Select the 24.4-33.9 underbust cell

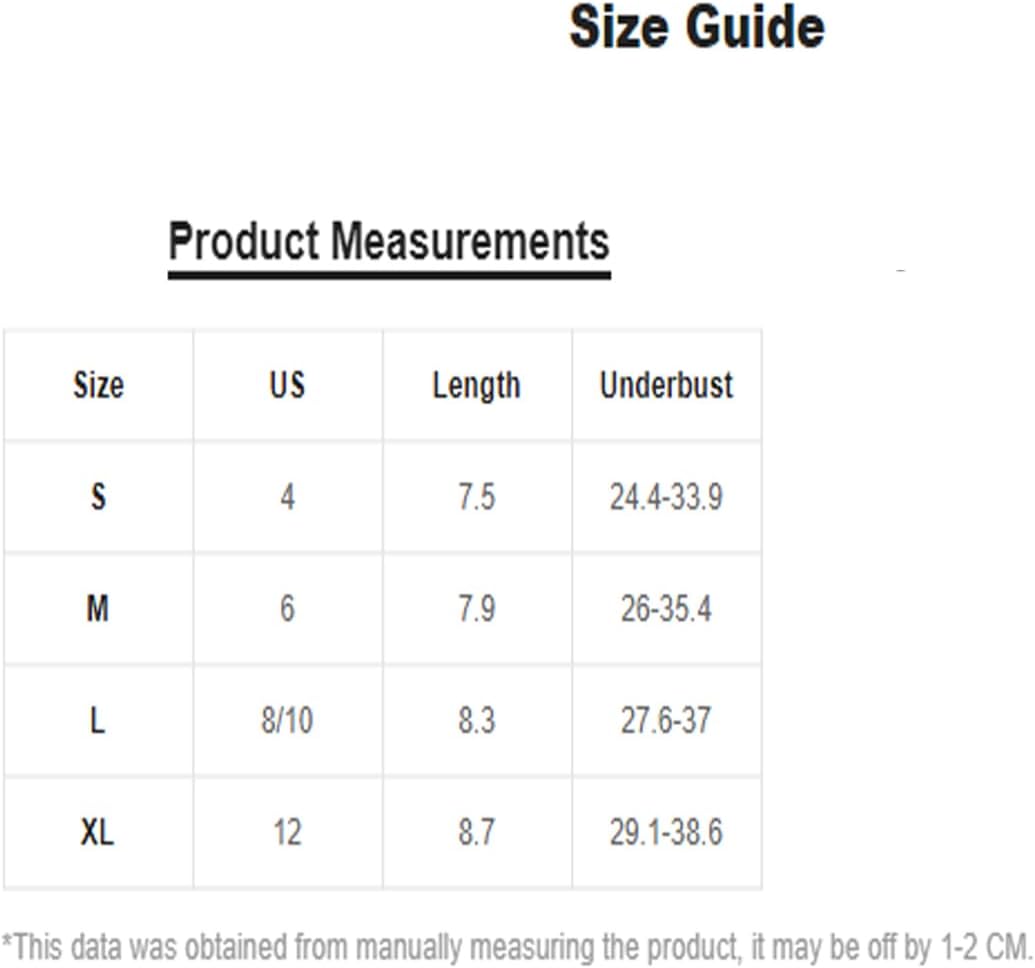[666, 497]
